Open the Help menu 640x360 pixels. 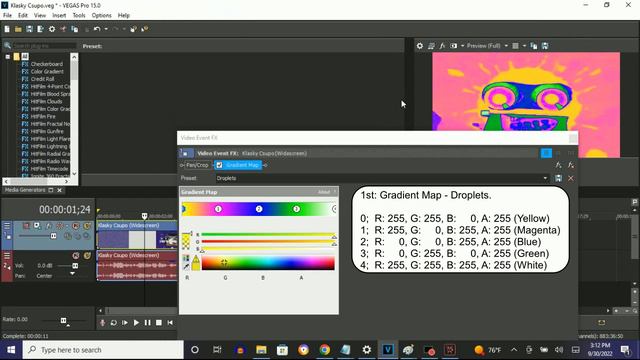coord(124,16)
